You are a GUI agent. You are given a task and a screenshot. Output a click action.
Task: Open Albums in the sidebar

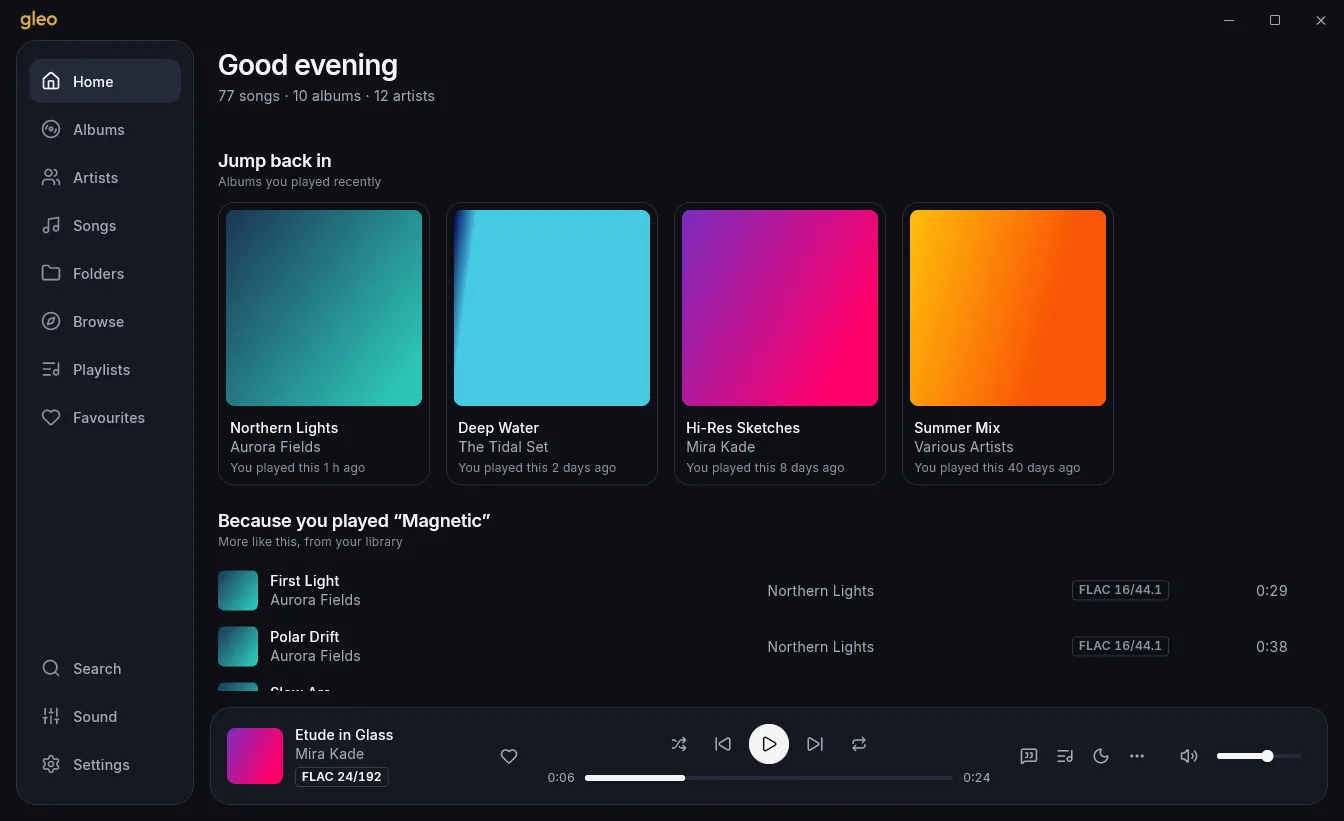(x=105, y=129)
